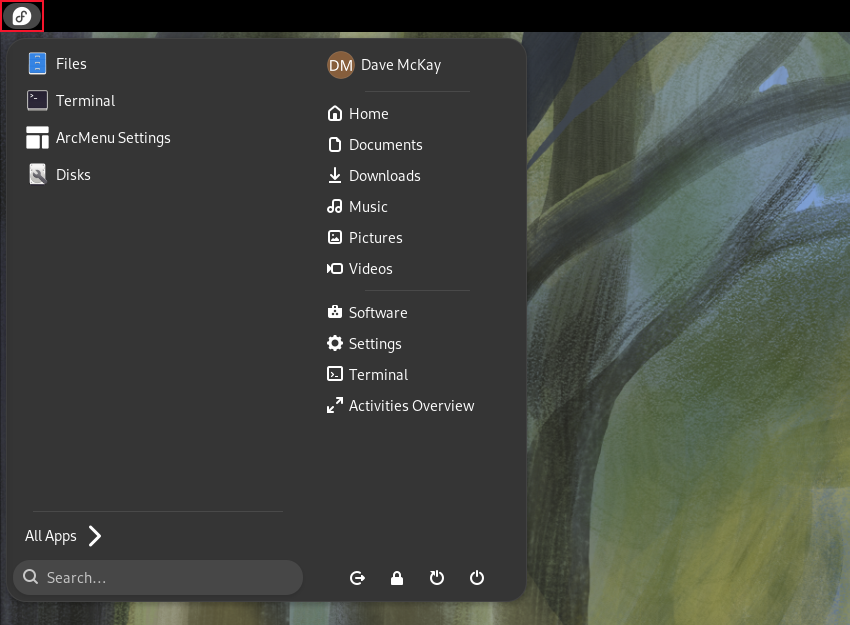This screenshot has height=625, width=850.
Task: Click the log out icon
Action: point(357,578)
